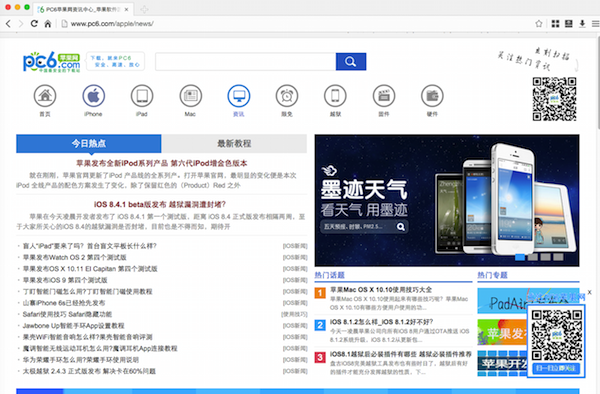This screenshot has width=600, height=394.
Task: Close the PC6 browser tab
Action: click(x=126, y=9)
